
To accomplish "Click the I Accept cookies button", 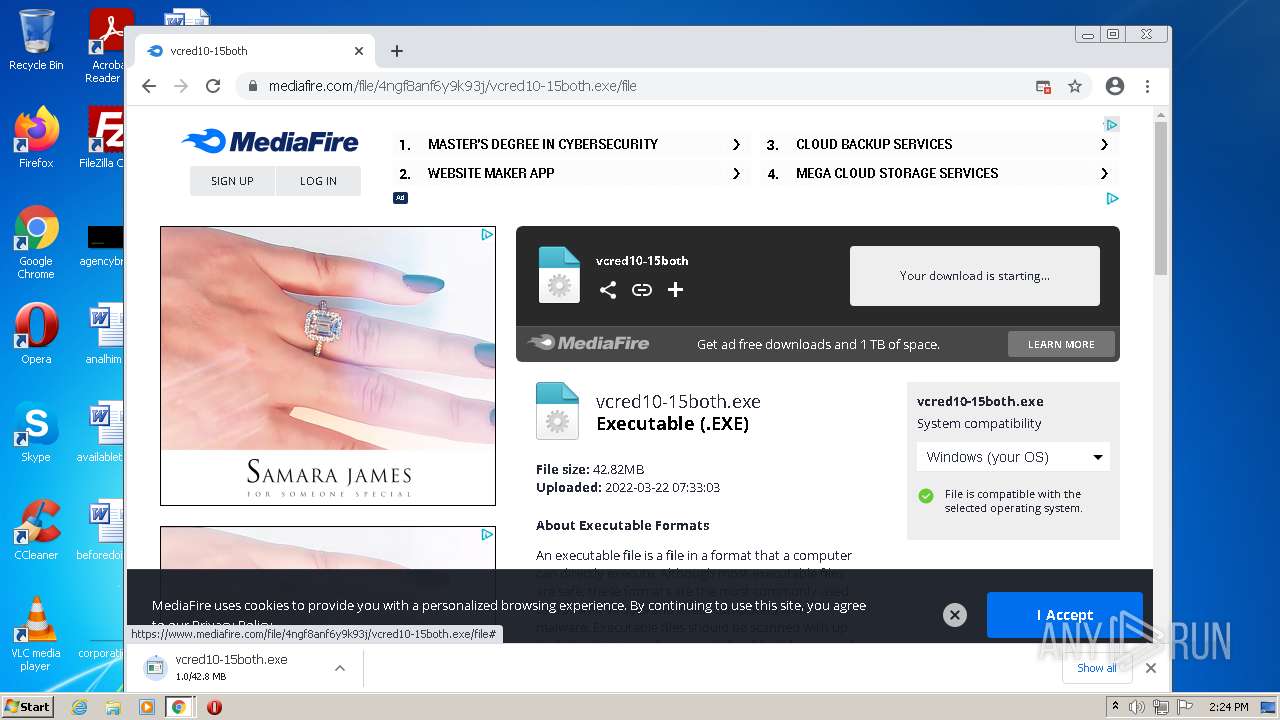I will point(1064,615).
